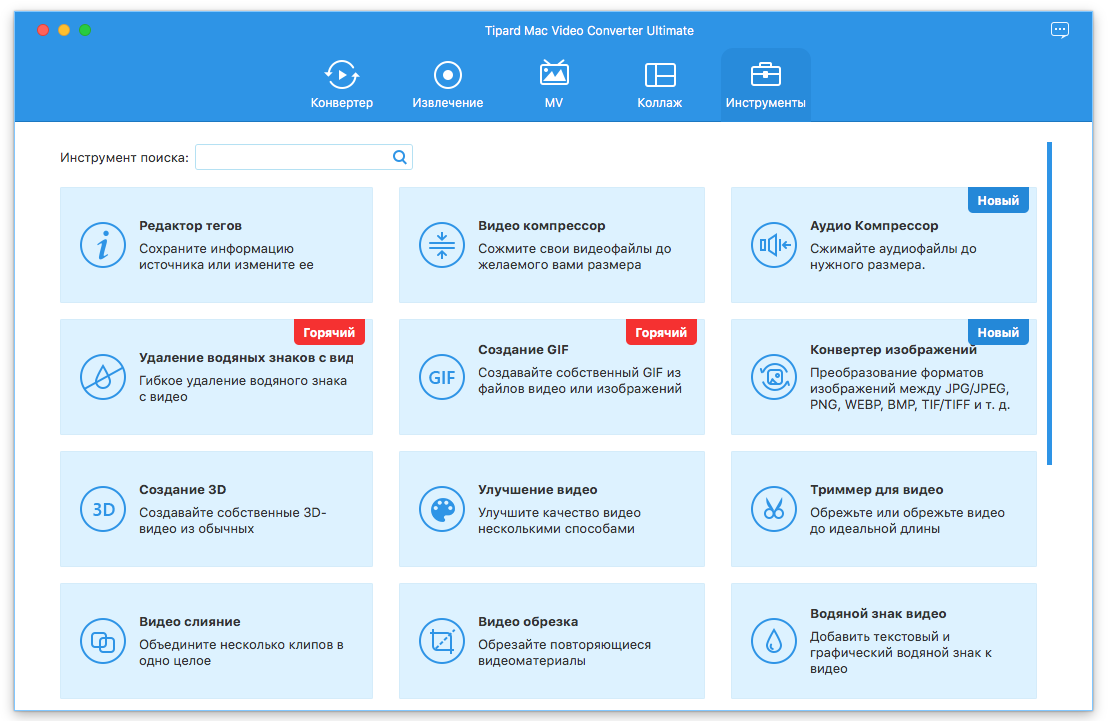Switch to the Коллаж tab
Screen dimensions: 1113x721
659,85
